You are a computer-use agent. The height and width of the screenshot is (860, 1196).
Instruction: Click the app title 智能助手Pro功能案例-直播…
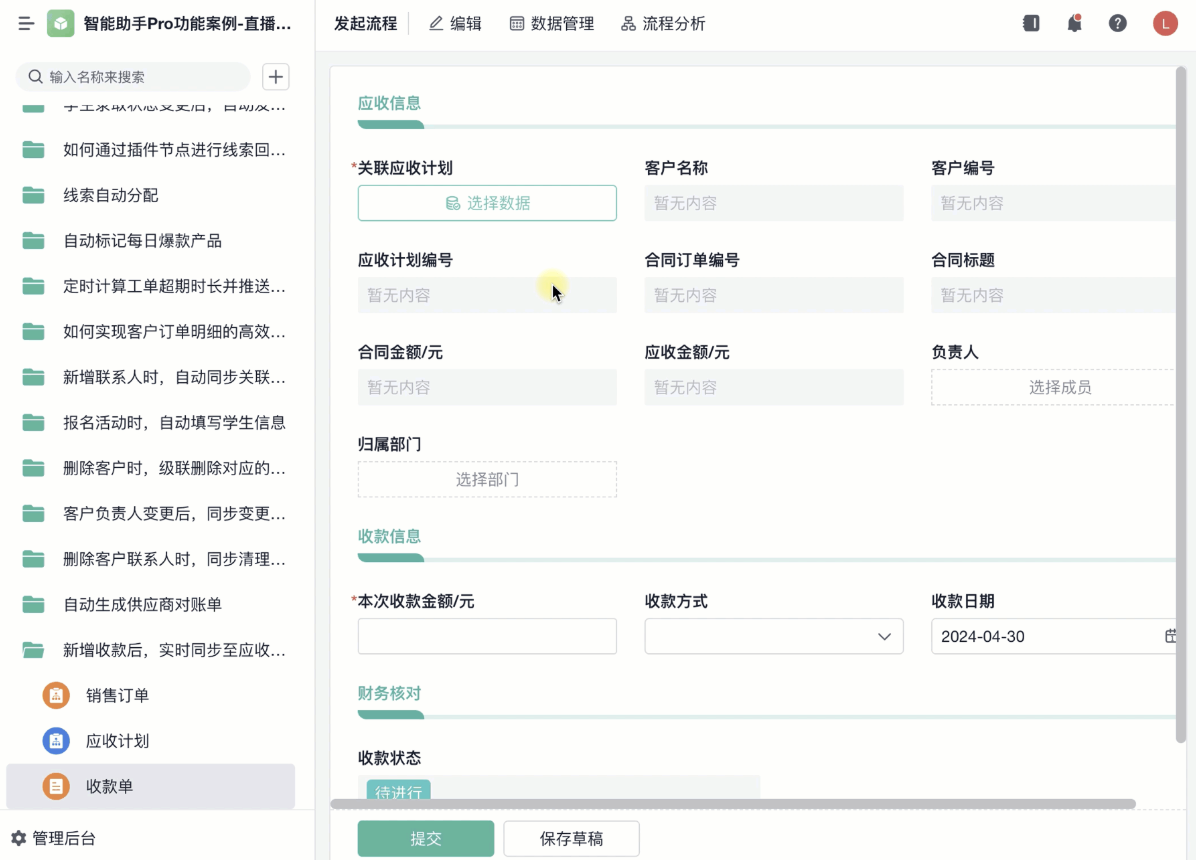point(187,24)
